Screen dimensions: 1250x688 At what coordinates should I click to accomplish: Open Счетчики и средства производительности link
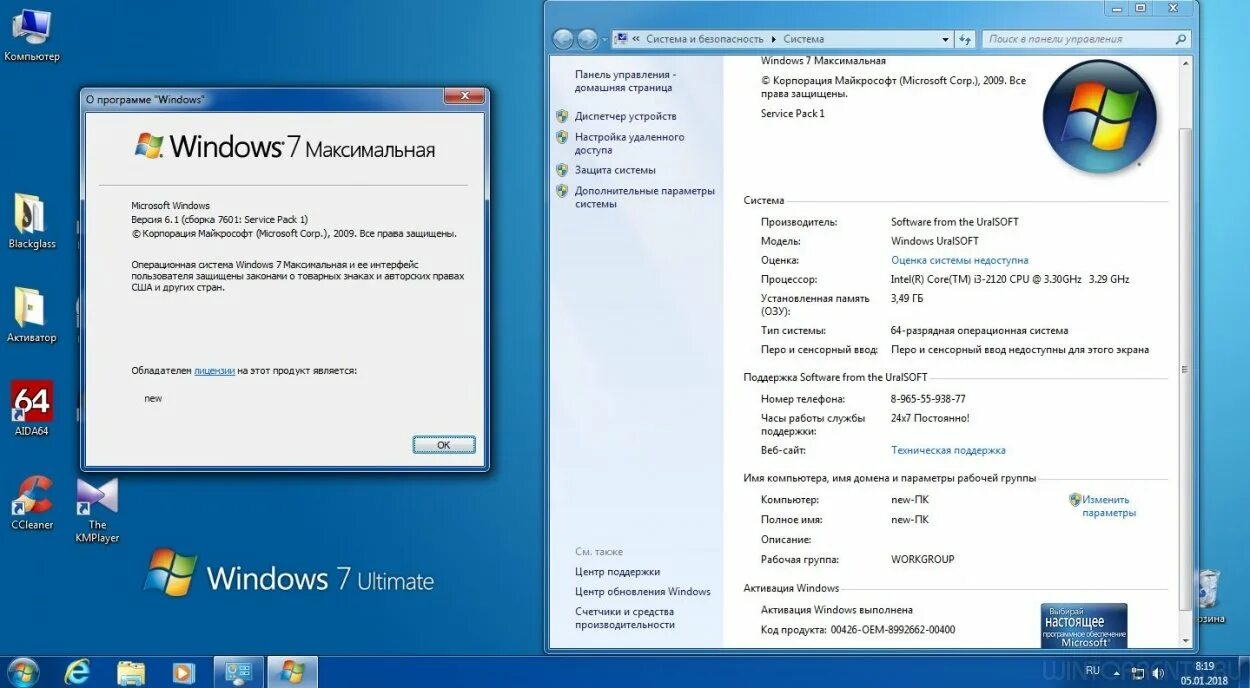click(x=624, y=618)
